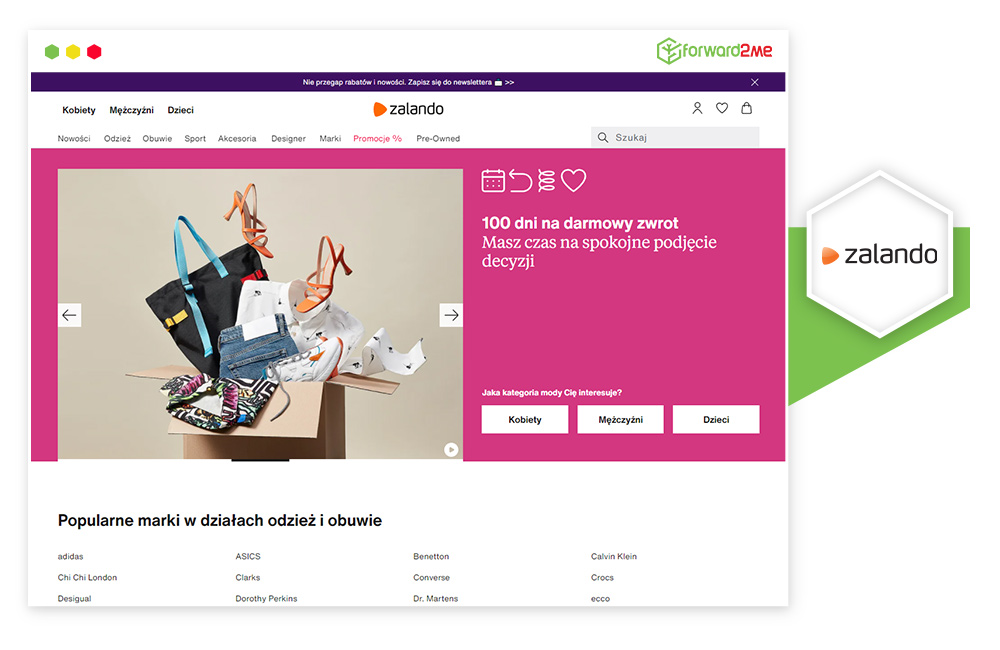
Task: Click the Dzieci category button
Action: pos(716,420)
